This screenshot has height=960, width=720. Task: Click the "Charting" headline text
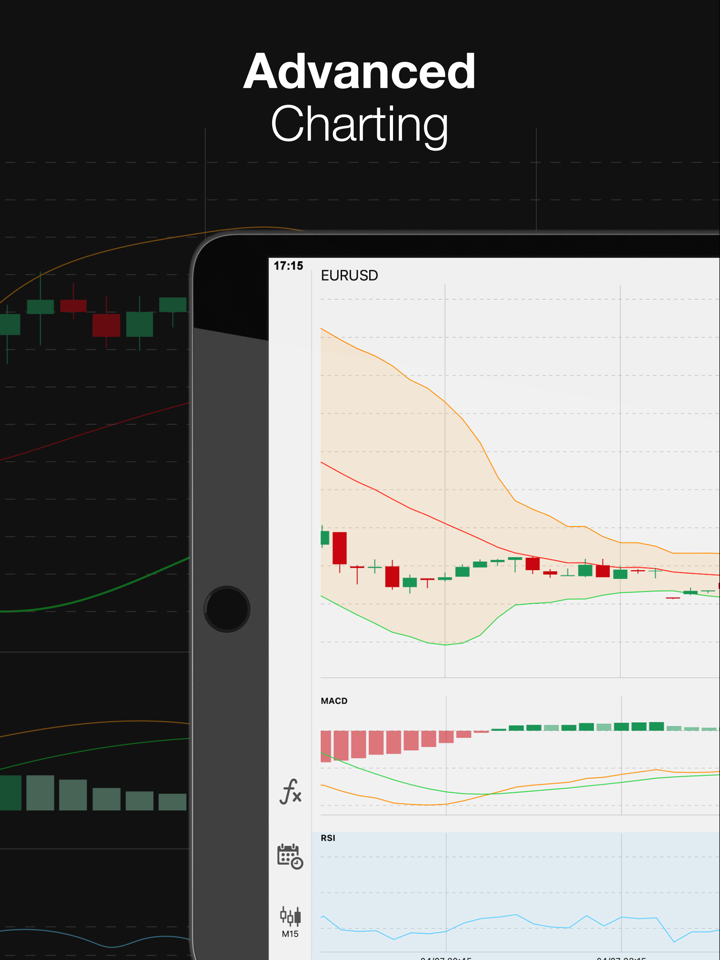359,125
